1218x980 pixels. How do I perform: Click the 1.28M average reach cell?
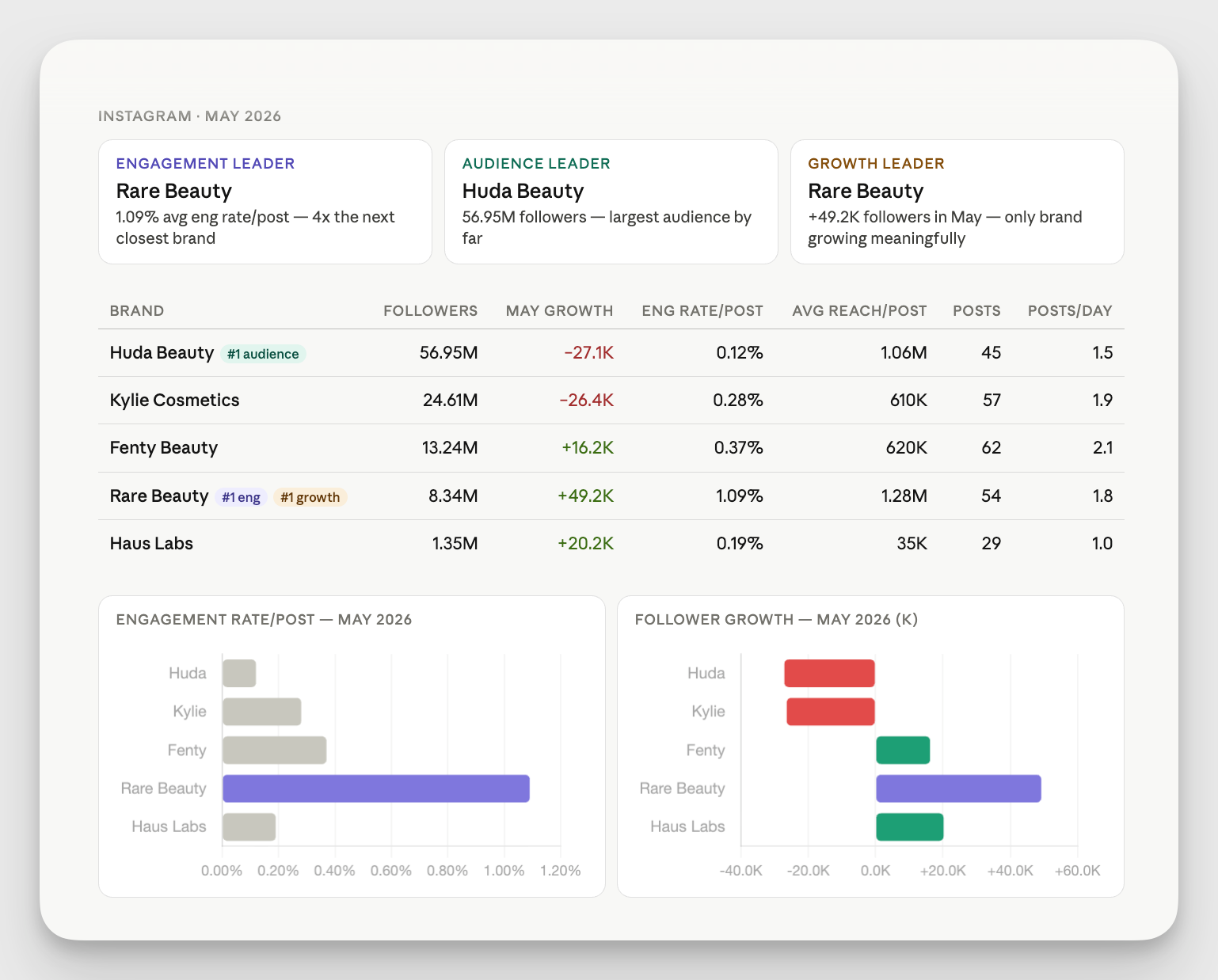[904, 496]
